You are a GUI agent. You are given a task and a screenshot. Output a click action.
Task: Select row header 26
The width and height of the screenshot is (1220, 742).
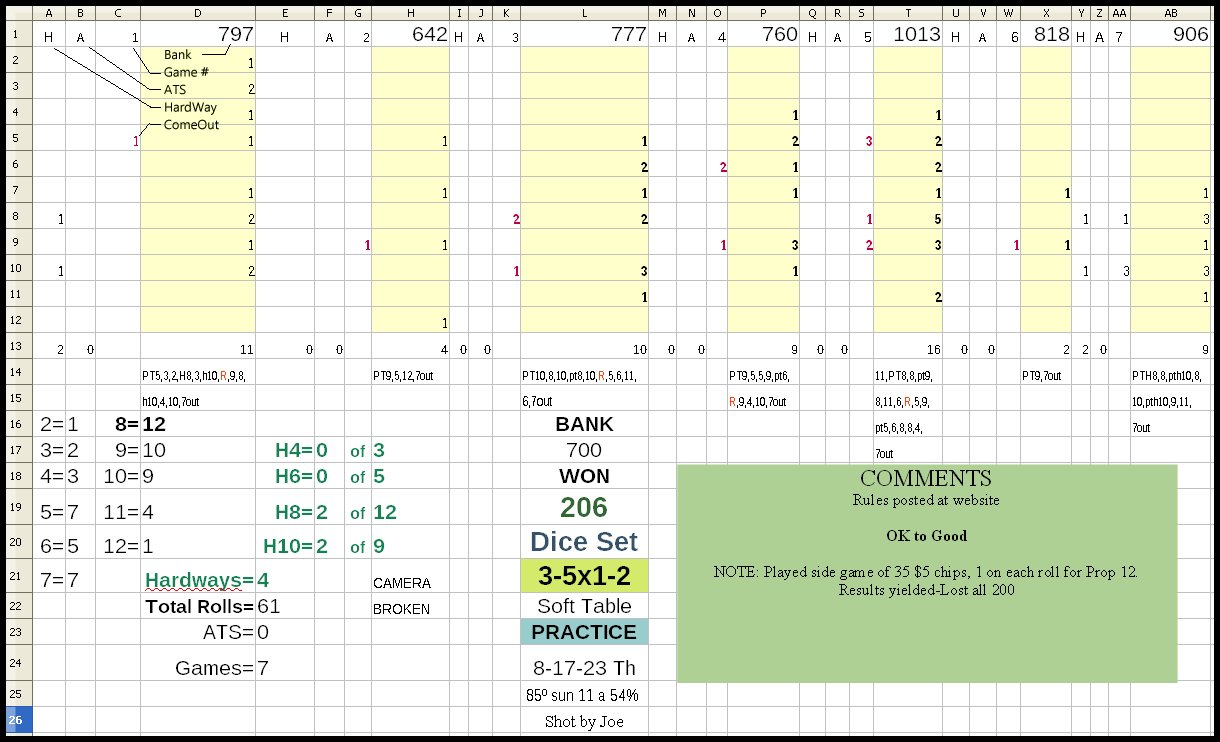tap(19, 720)
